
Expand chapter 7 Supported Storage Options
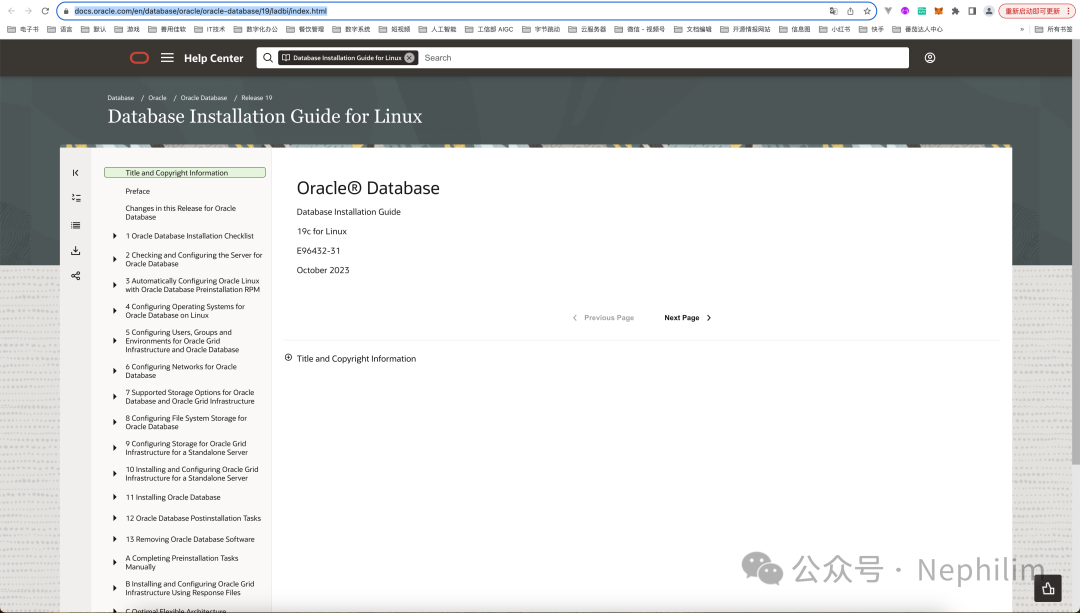[114, 397]
